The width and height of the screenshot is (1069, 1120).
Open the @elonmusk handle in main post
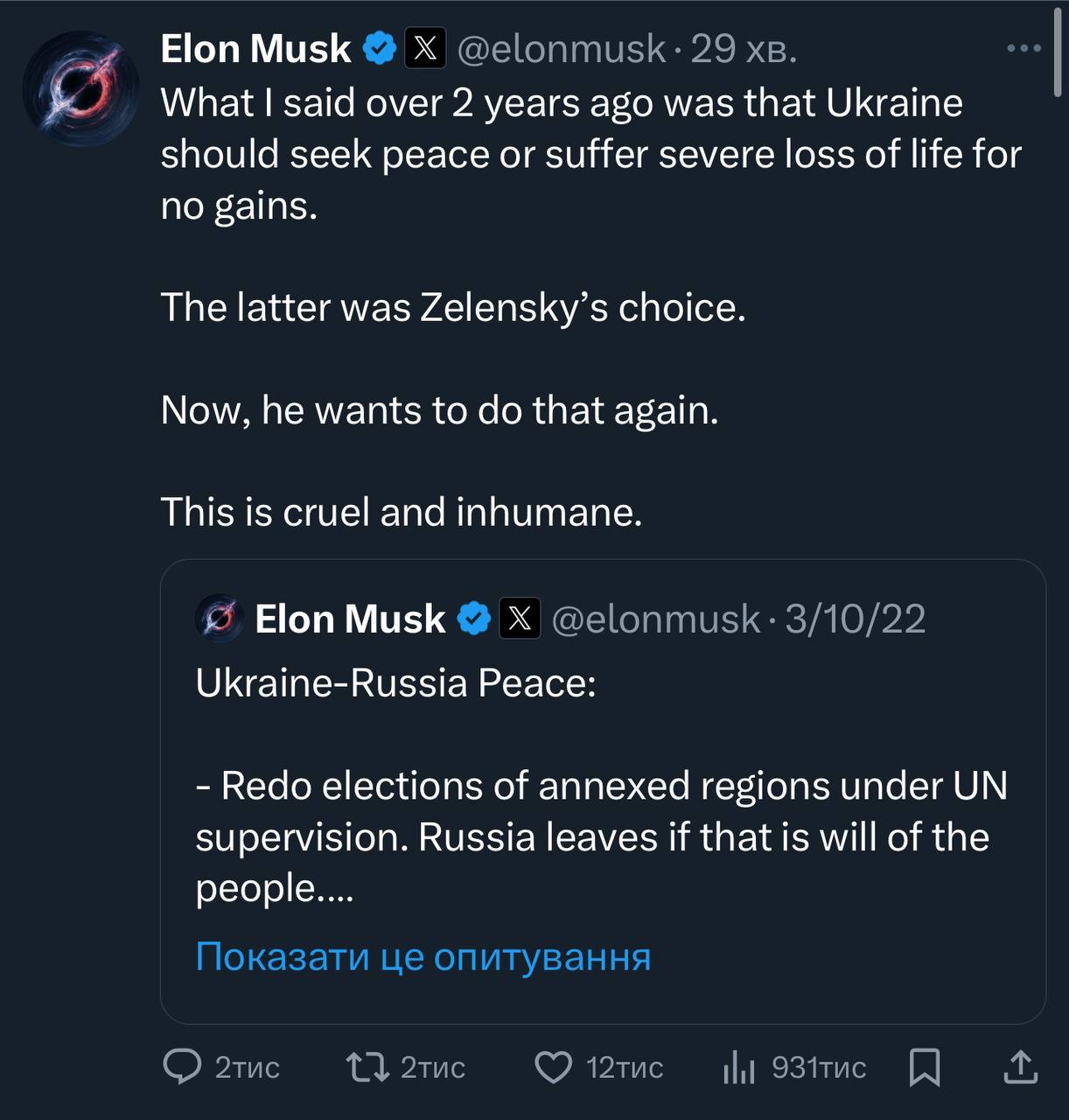pos(561,49)
